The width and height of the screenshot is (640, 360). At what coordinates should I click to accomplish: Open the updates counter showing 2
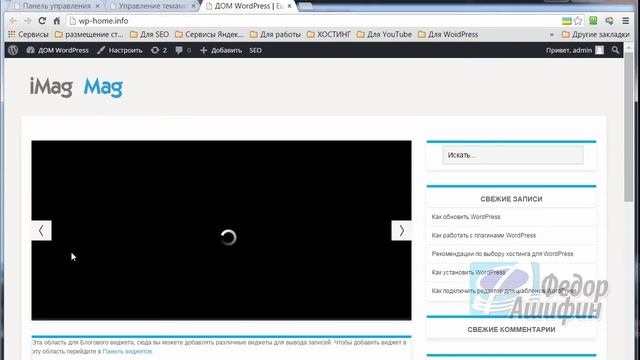[159, 50]
